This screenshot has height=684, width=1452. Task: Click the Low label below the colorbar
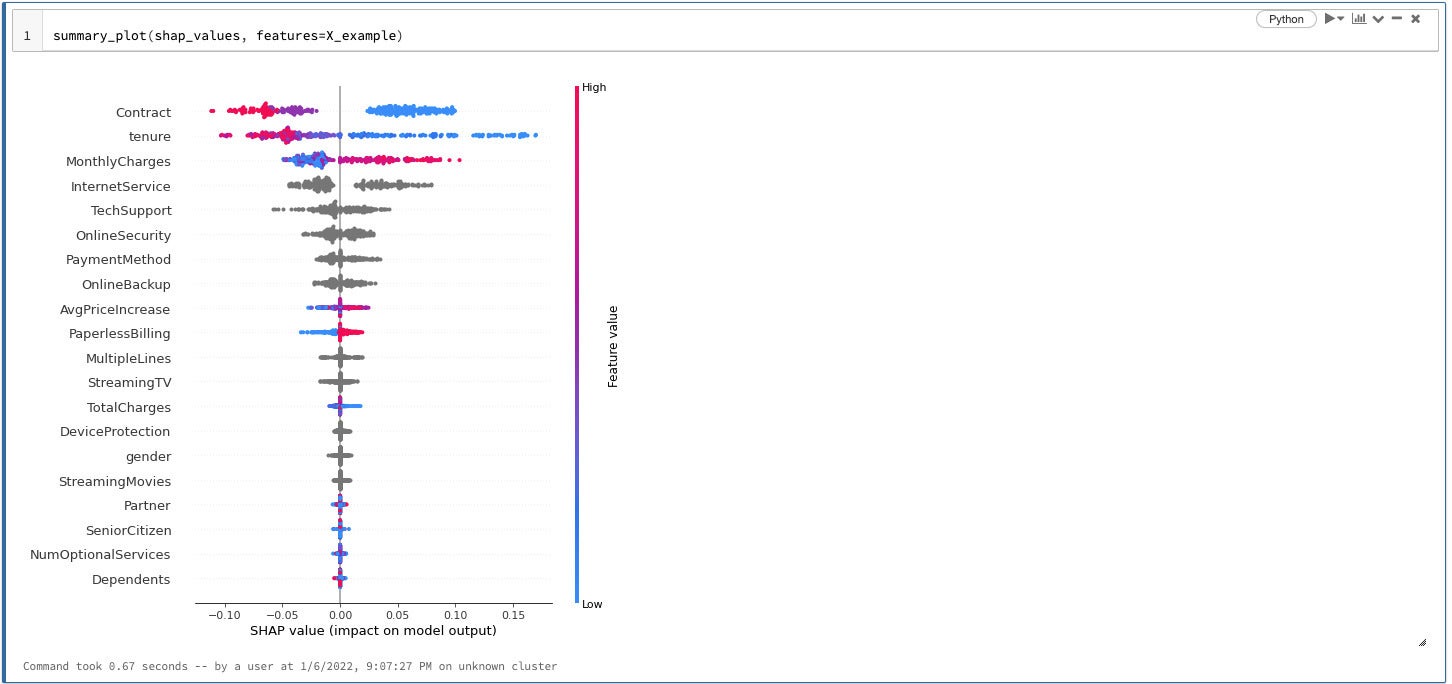593,604
